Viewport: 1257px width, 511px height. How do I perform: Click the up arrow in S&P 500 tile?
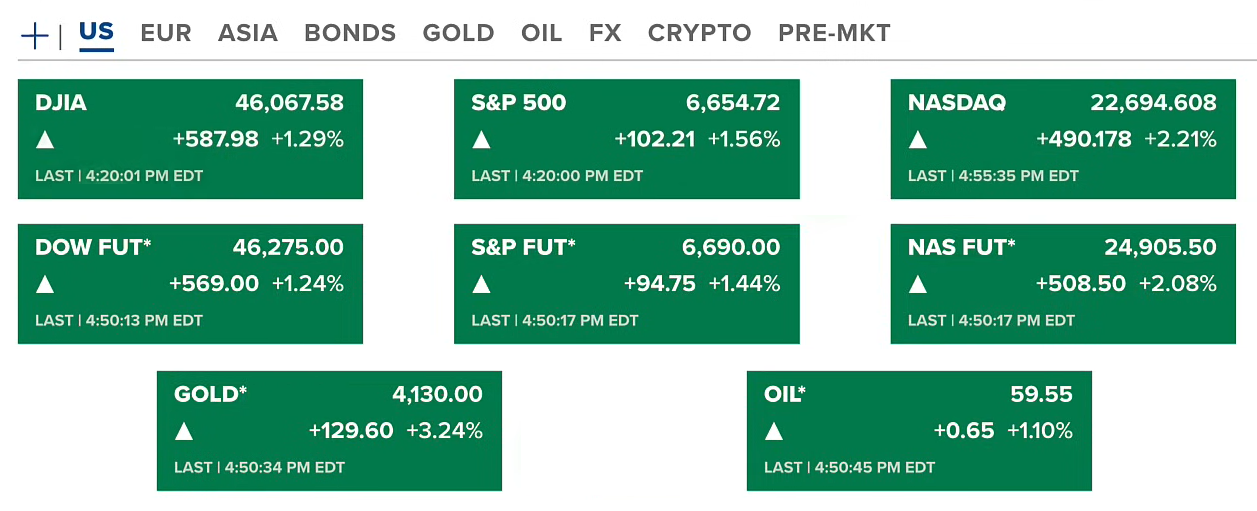point(481,140)
